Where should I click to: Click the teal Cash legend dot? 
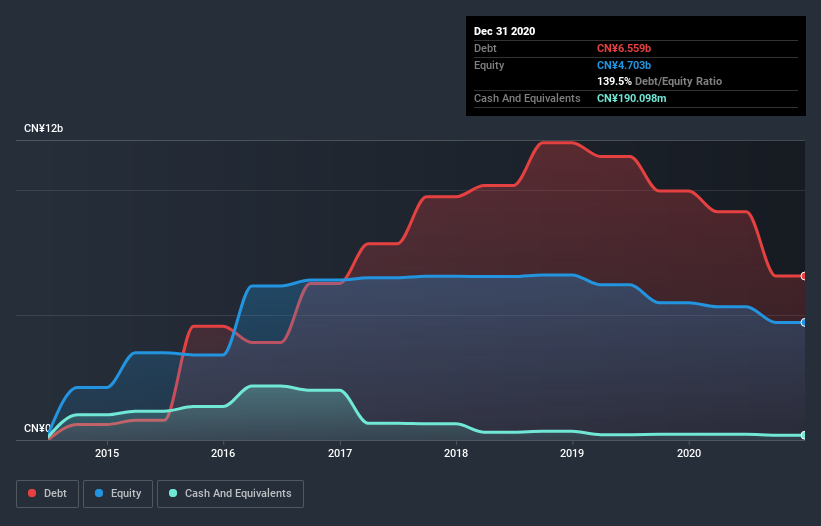[x=173, y=493]
